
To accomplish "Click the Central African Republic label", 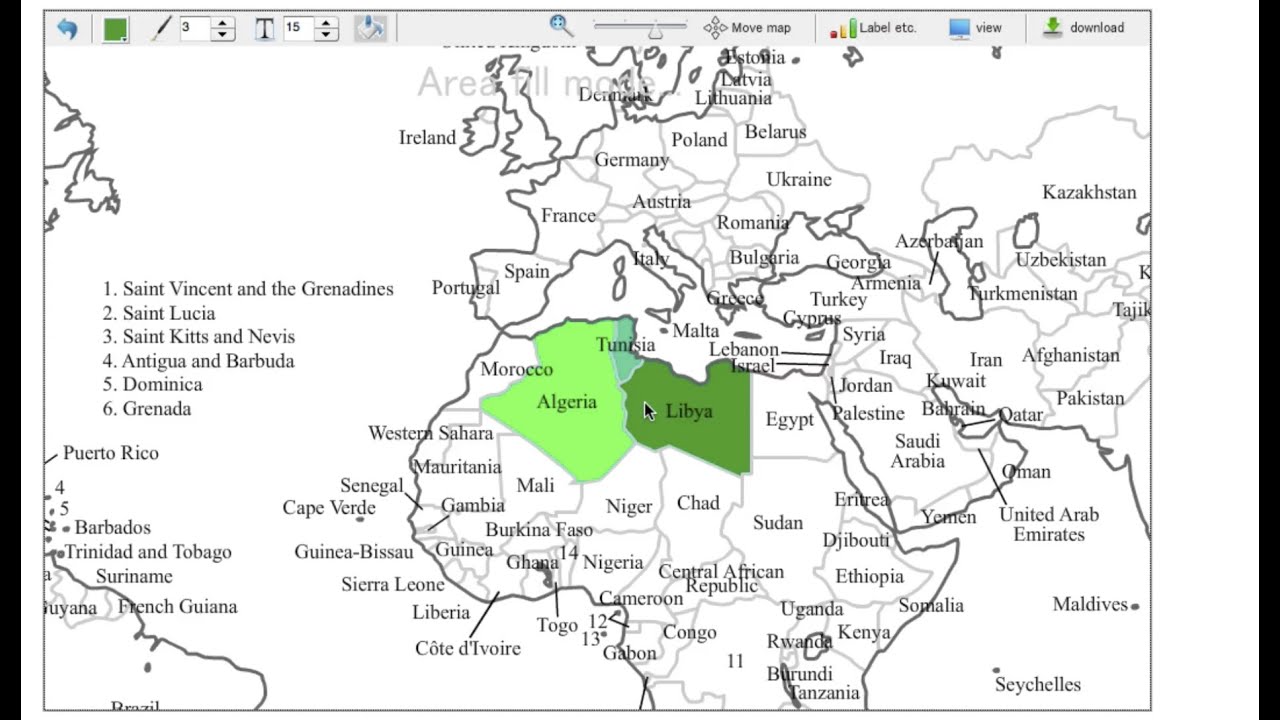I will coord(721,578).
